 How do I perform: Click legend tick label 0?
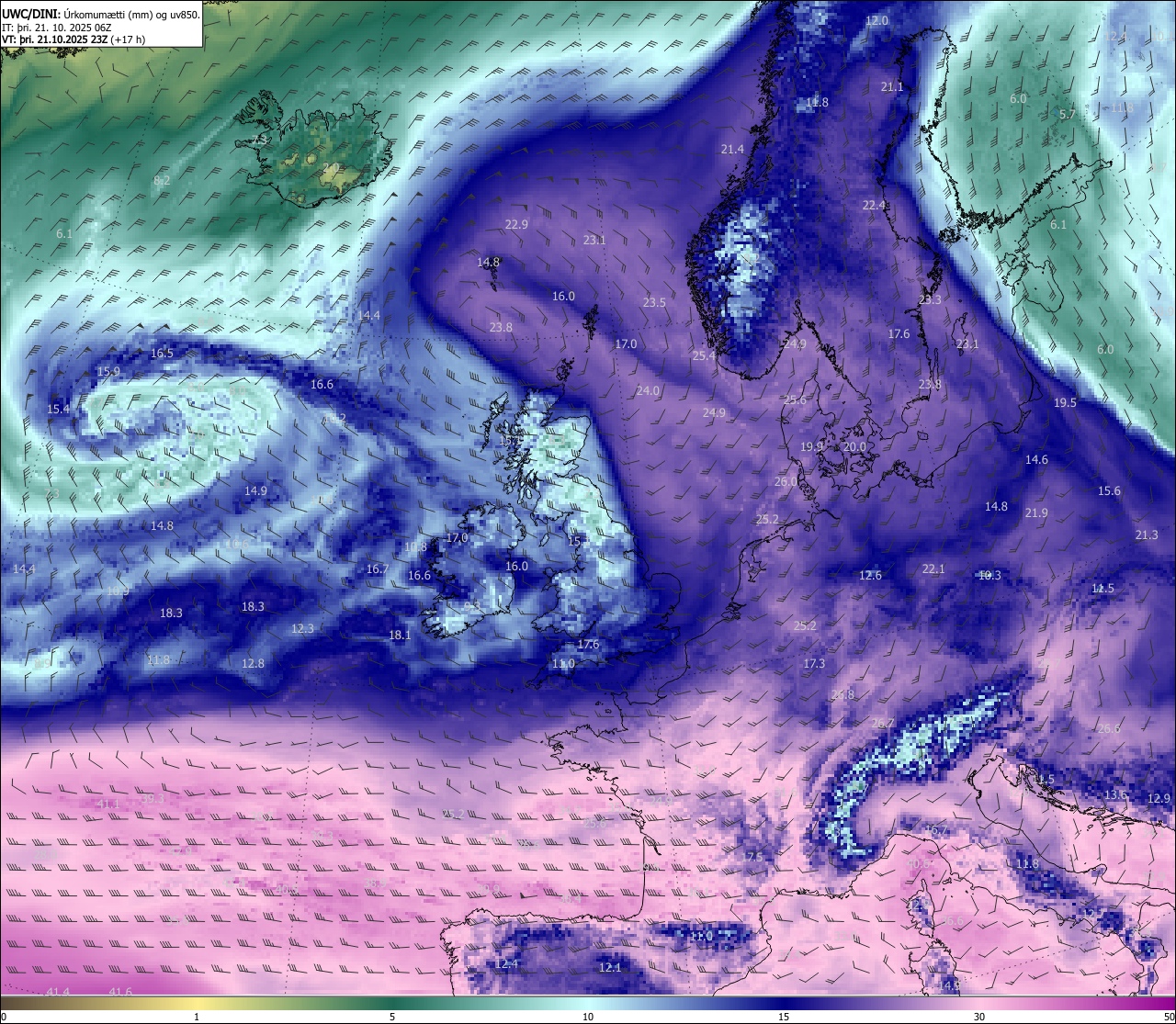coord(4,1017)
